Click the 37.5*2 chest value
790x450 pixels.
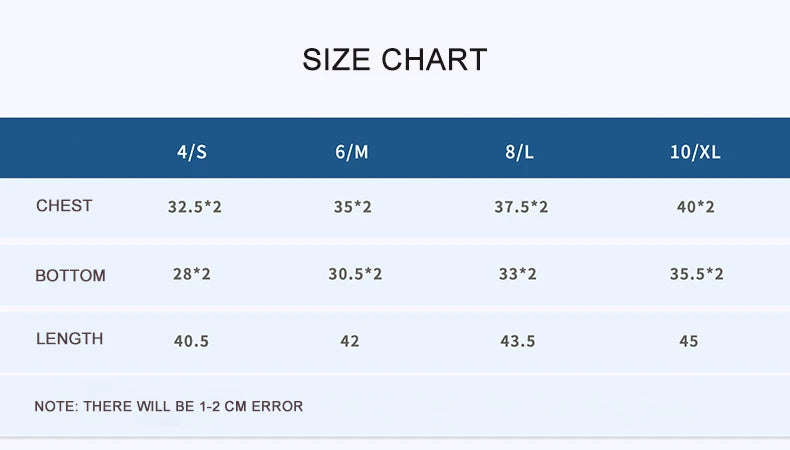click(521, 208)
